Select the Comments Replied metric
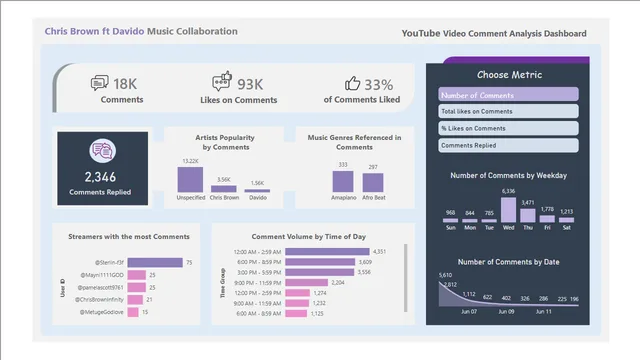Image resolution: width=640 pixels, height=360 pixels. (x=508, y=145)
